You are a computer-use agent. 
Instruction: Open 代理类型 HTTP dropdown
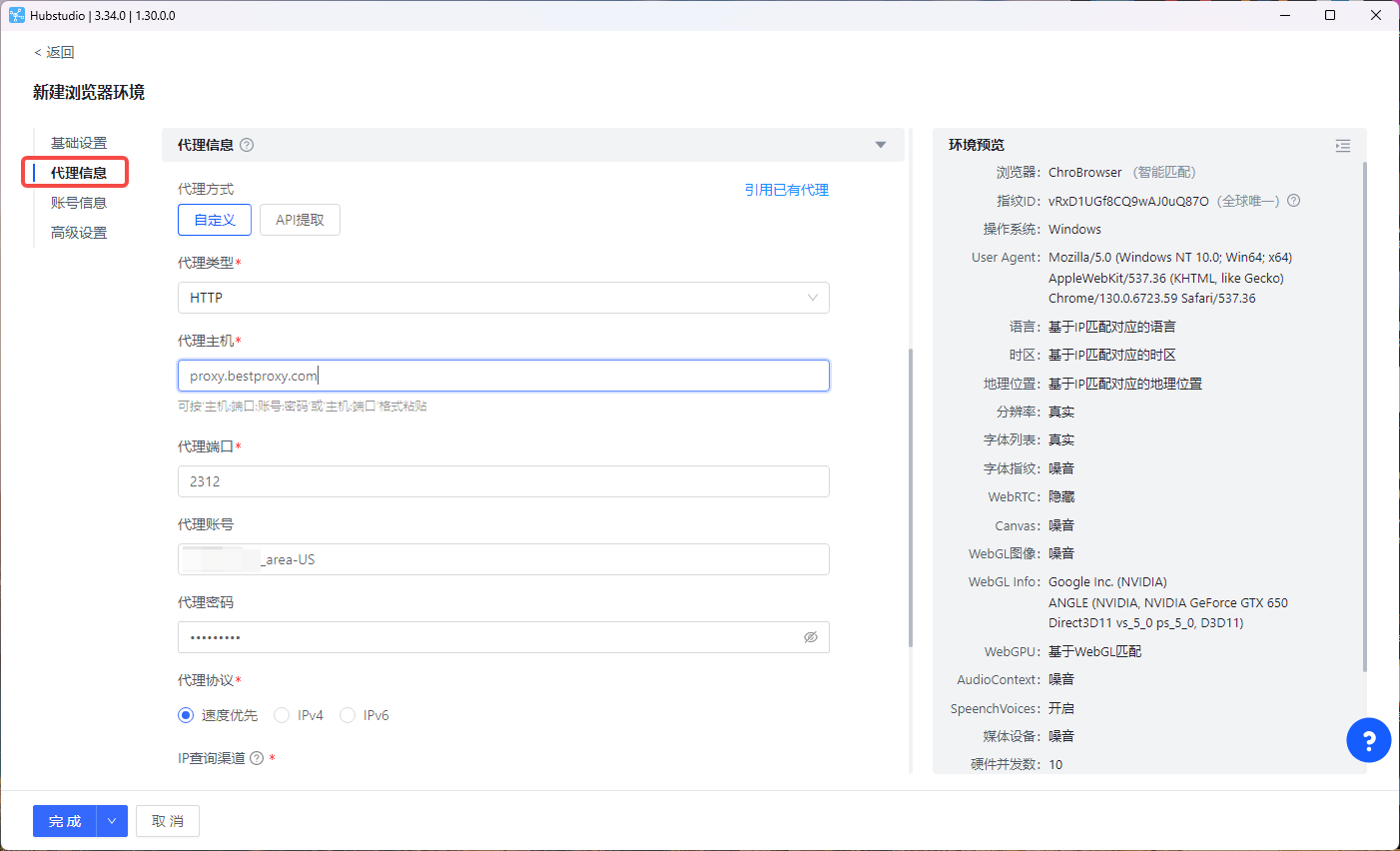point(503,298)
